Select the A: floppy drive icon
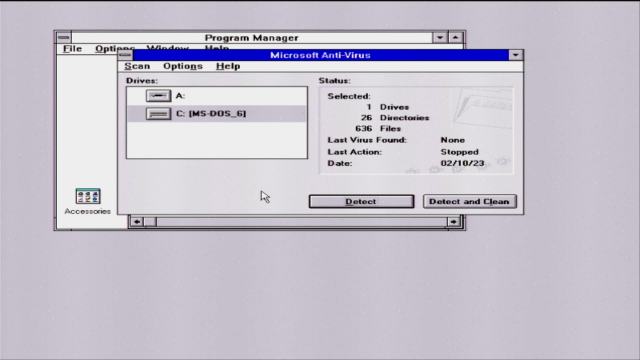Viewport: 640px width, 360px height. [158, 96]
